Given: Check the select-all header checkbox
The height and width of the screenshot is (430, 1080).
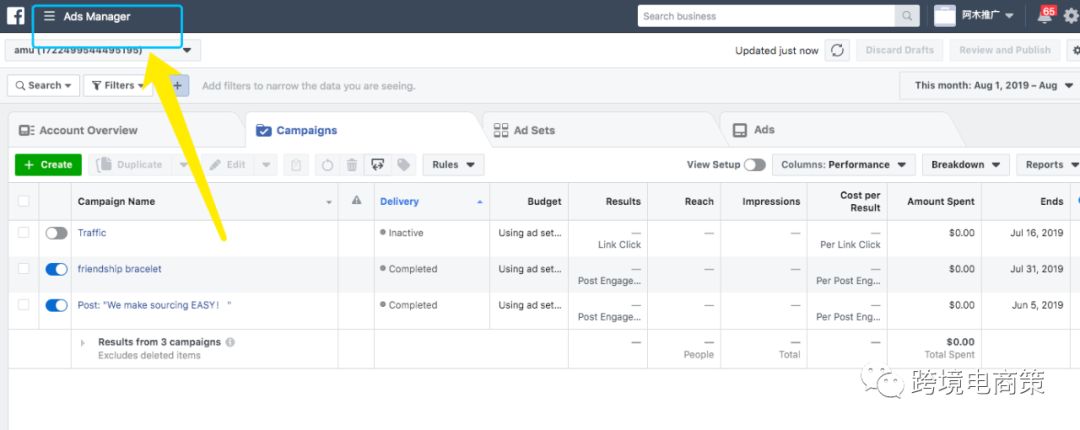Looking at the screenshot, I should tap(23, 201).
